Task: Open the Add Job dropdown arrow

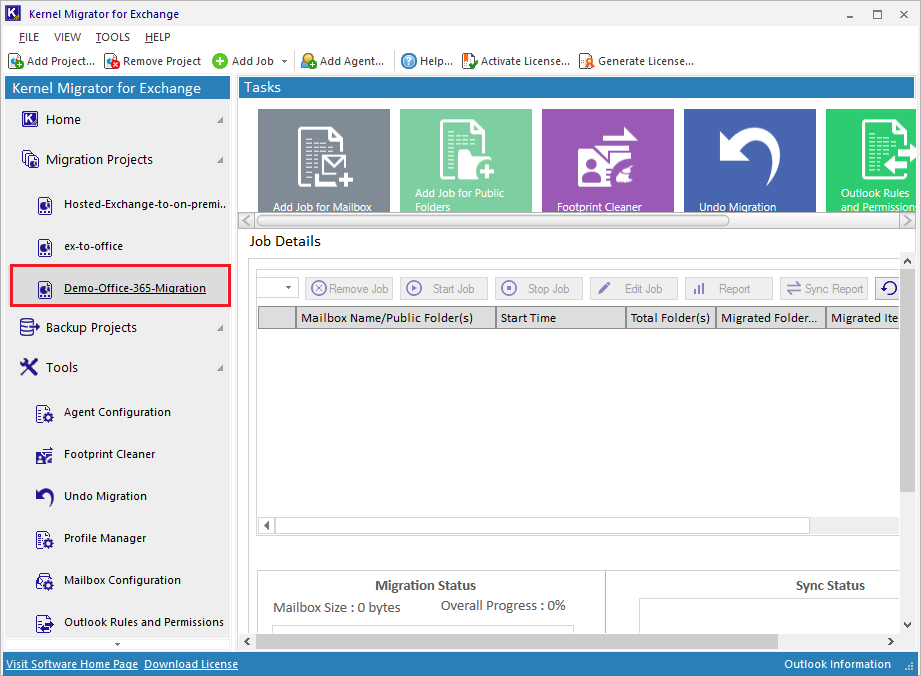Action: [x=284, y=61]
